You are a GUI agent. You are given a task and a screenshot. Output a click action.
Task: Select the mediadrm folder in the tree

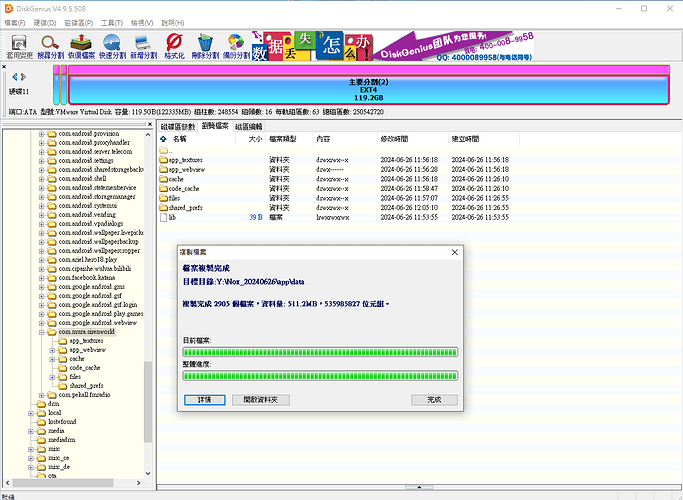coord(61,440)
